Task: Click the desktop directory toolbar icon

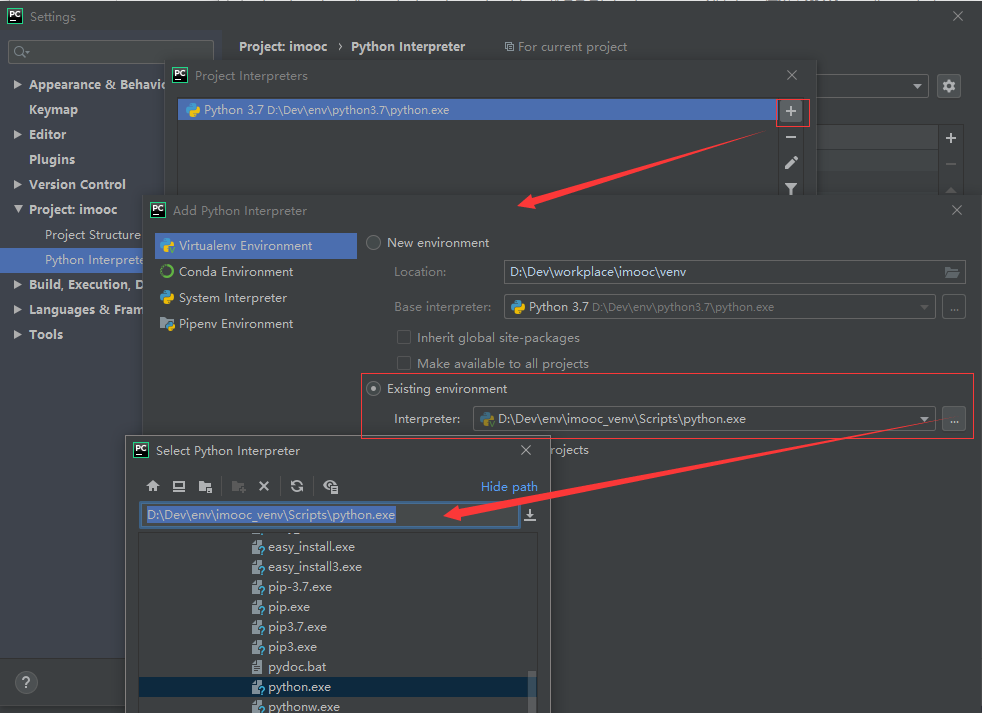Action: [179, 486]
